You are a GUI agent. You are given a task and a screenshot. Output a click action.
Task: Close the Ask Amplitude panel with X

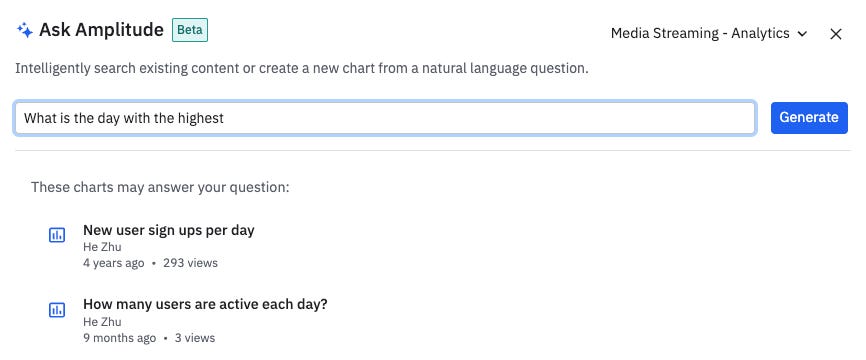pos(836,34)
